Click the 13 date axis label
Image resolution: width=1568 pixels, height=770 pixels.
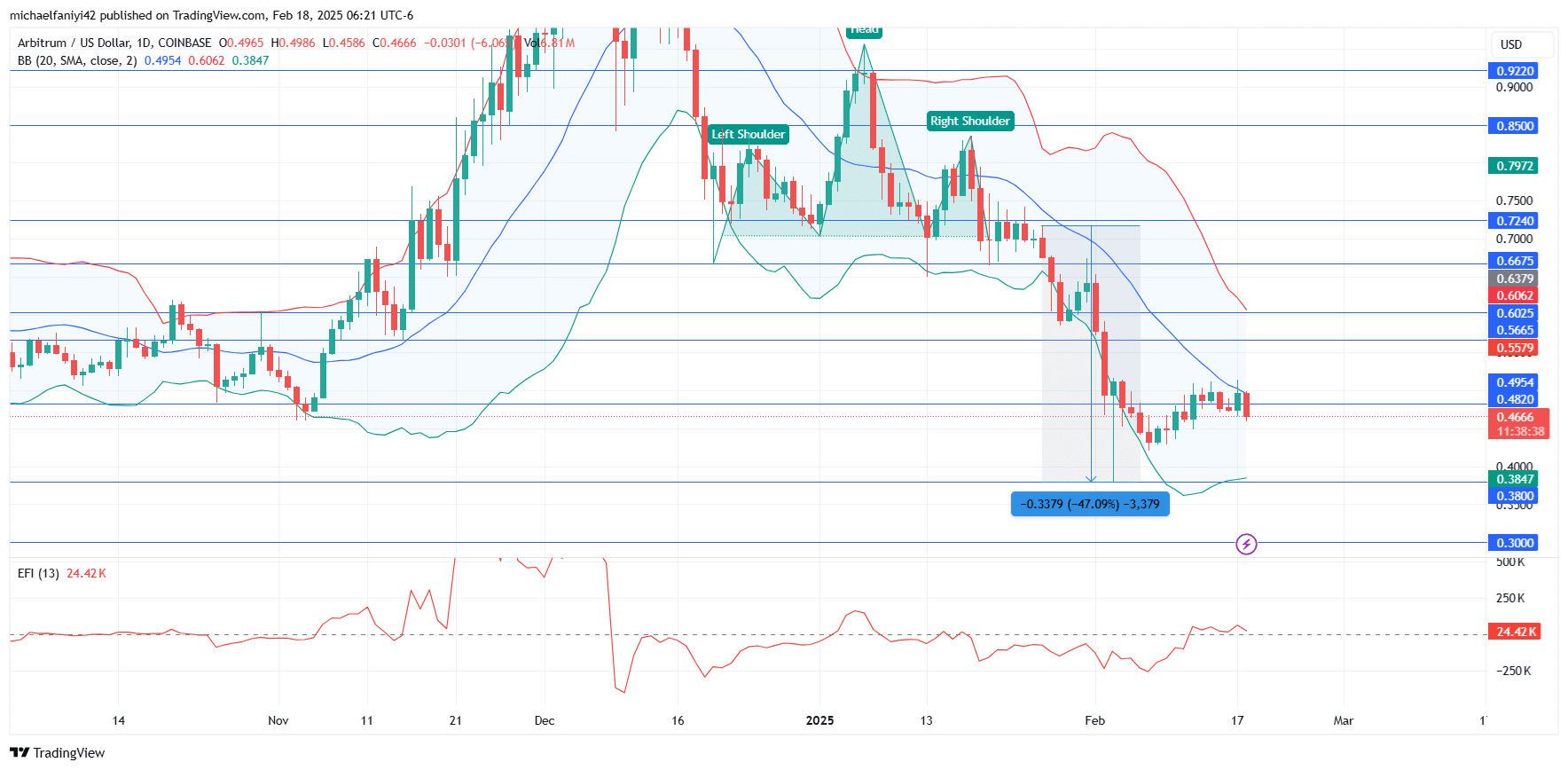(x=927, y=720)
